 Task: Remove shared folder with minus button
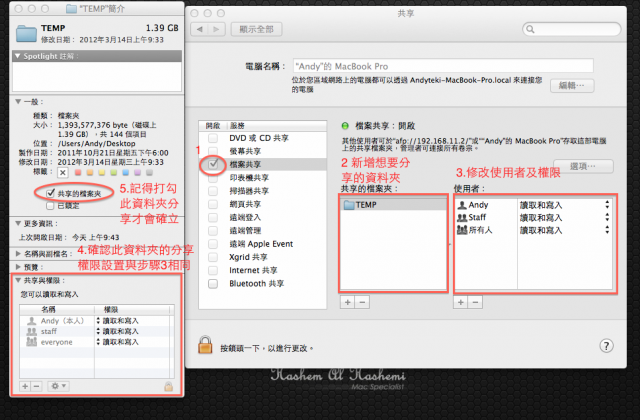tap(362, 302)
